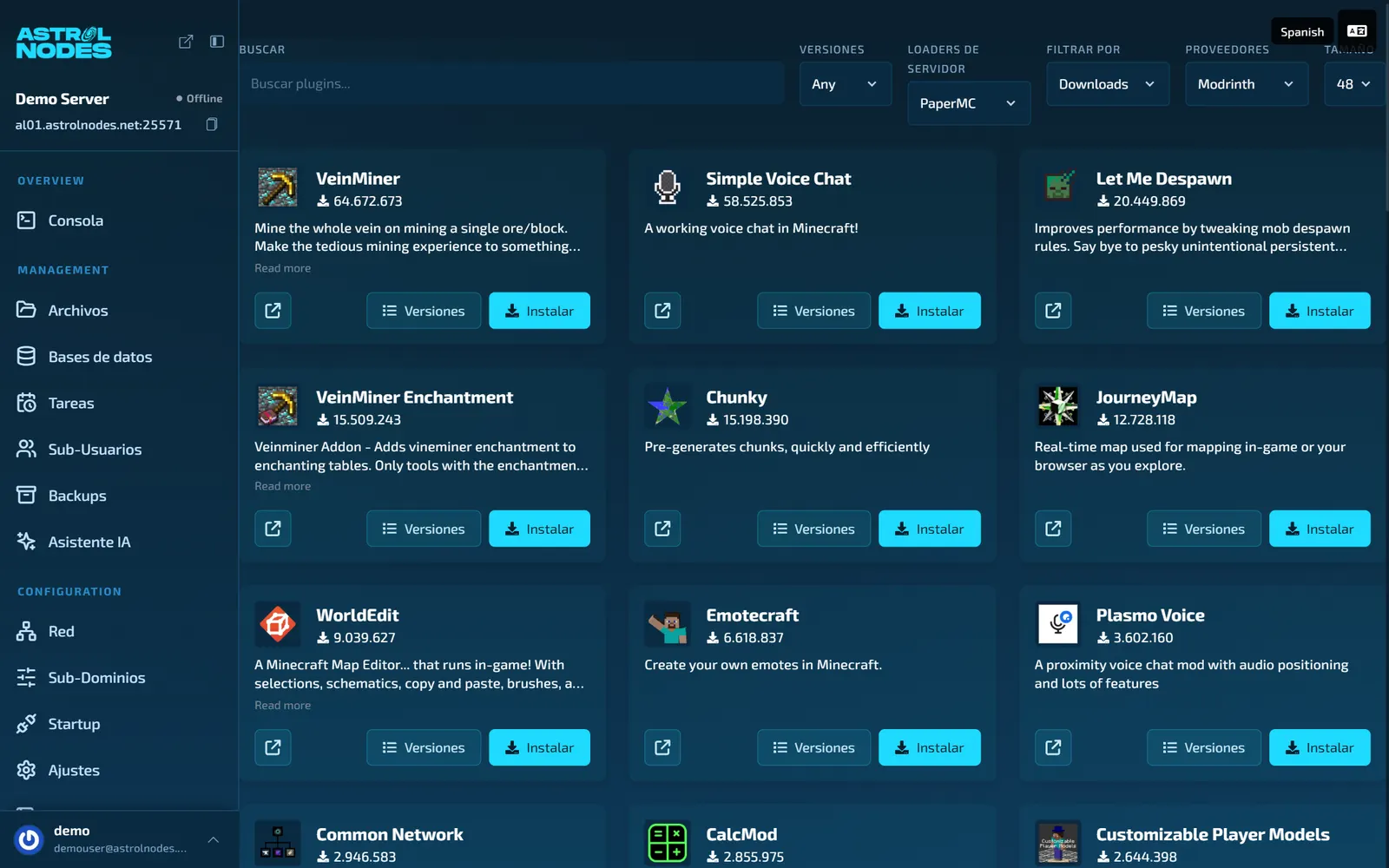This screenshot has height=868, width=1389.
Task: Click VeinMiner pickaxe thumbnail
Action: tap(278, 187)
